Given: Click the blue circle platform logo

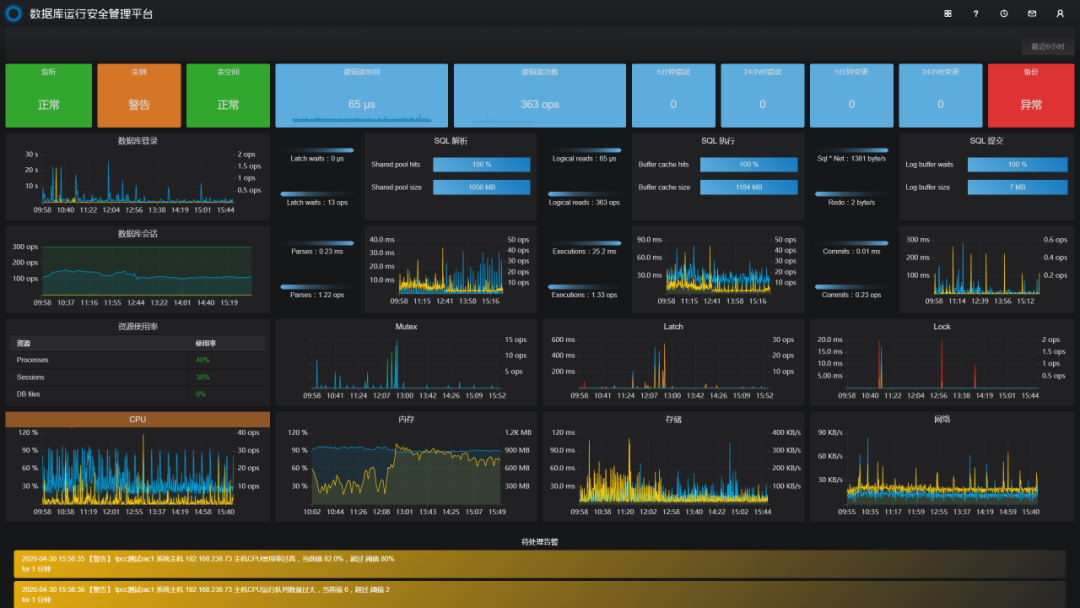Looking at the screenshot, I should [13, 14].
